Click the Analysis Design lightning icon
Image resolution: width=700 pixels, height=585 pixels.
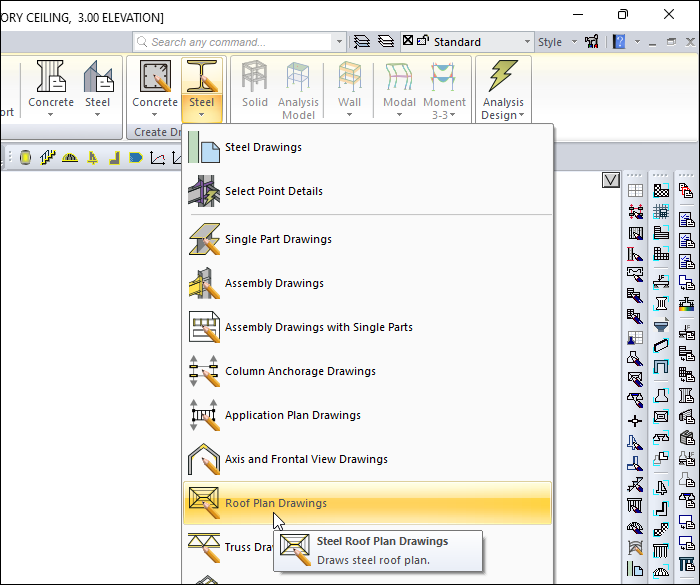[x=502, y=77]
